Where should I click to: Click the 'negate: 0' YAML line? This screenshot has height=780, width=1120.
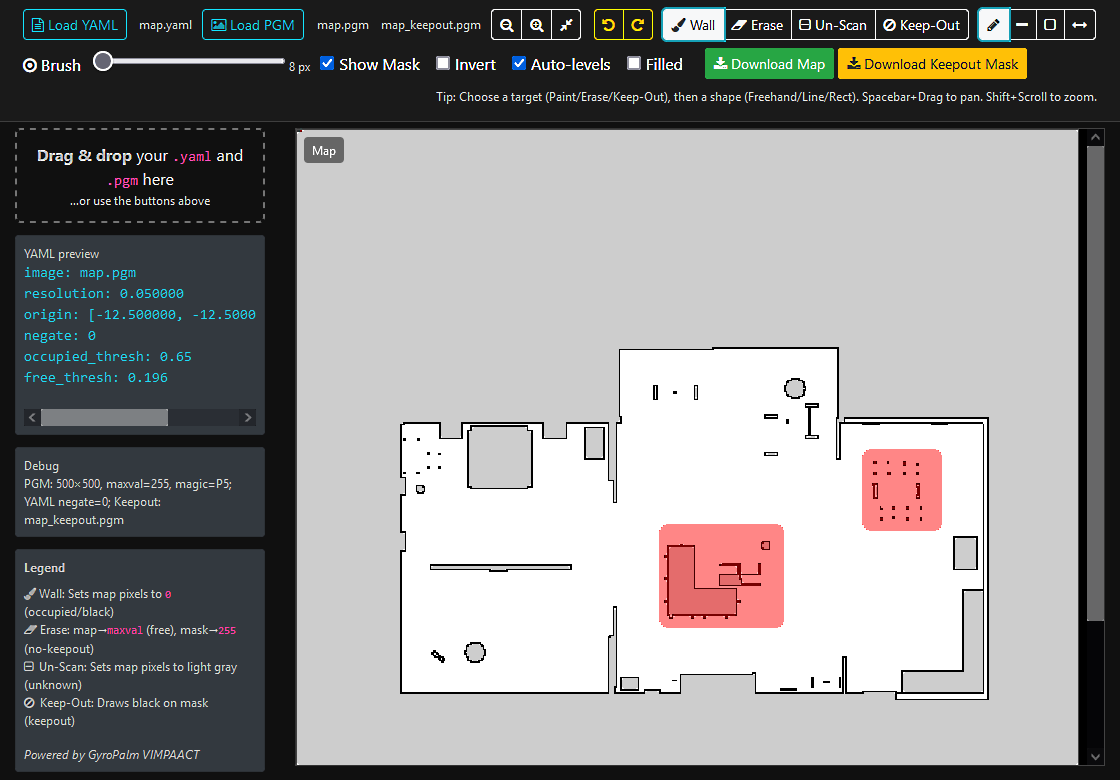pyautogui.click(x=60, y=336)
